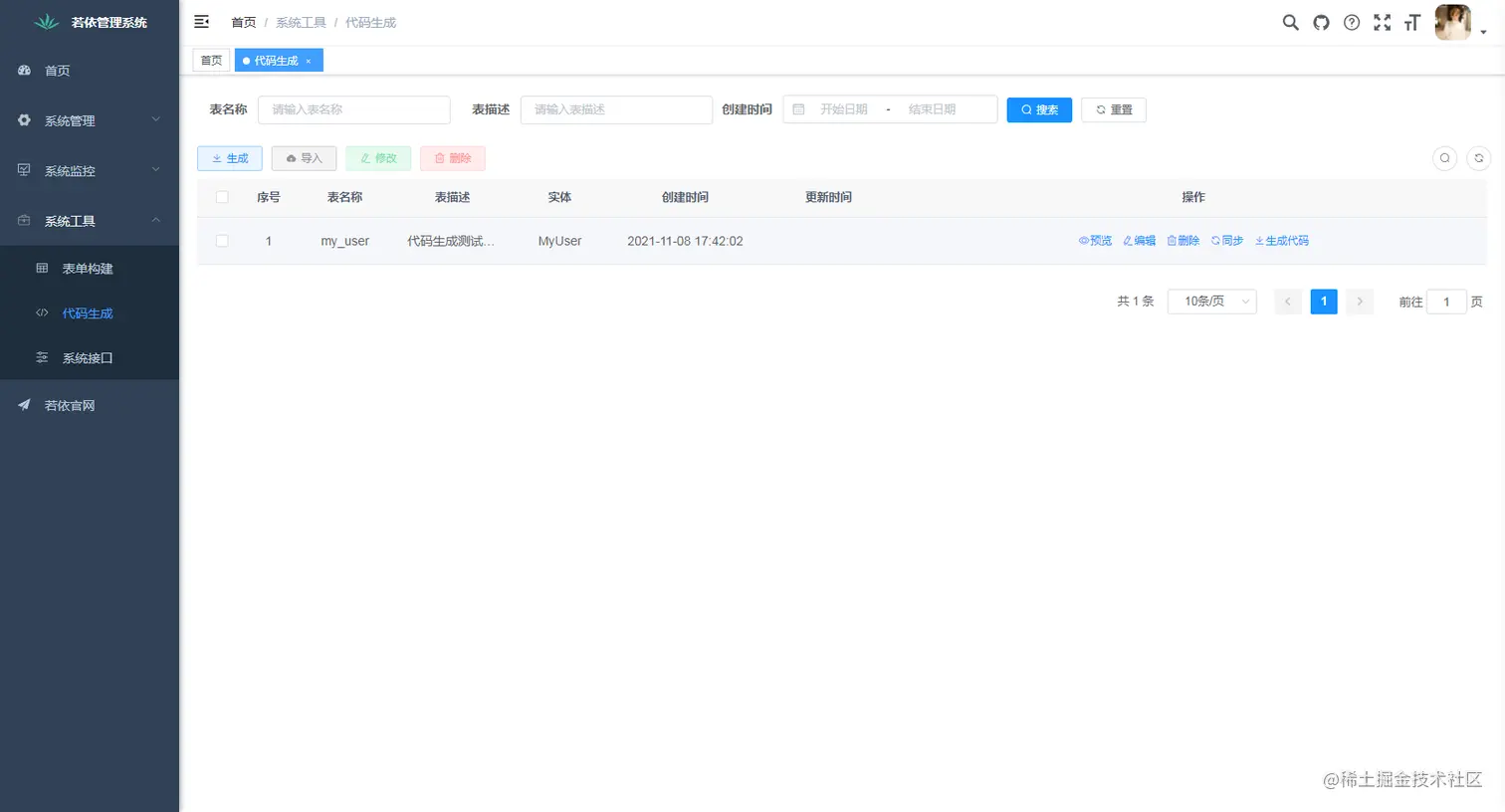The width and height of the screenshot is (1505, 812).
Task: Go to the previous page arrow
Action: pos(1287,302)
